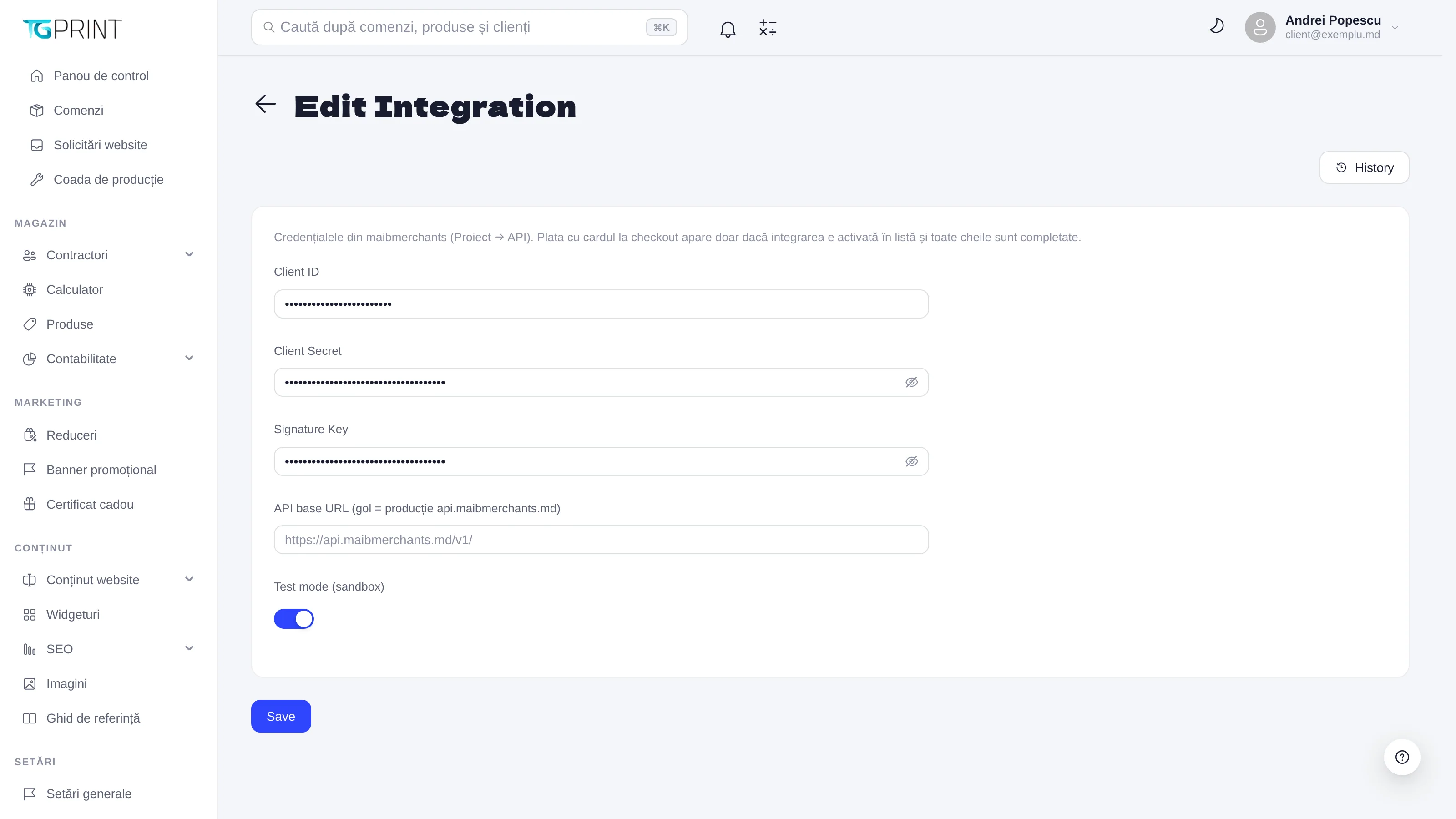Reveal the Signature Key value
The width and height of the screenshot is (1456, 819).
(911, 462)
